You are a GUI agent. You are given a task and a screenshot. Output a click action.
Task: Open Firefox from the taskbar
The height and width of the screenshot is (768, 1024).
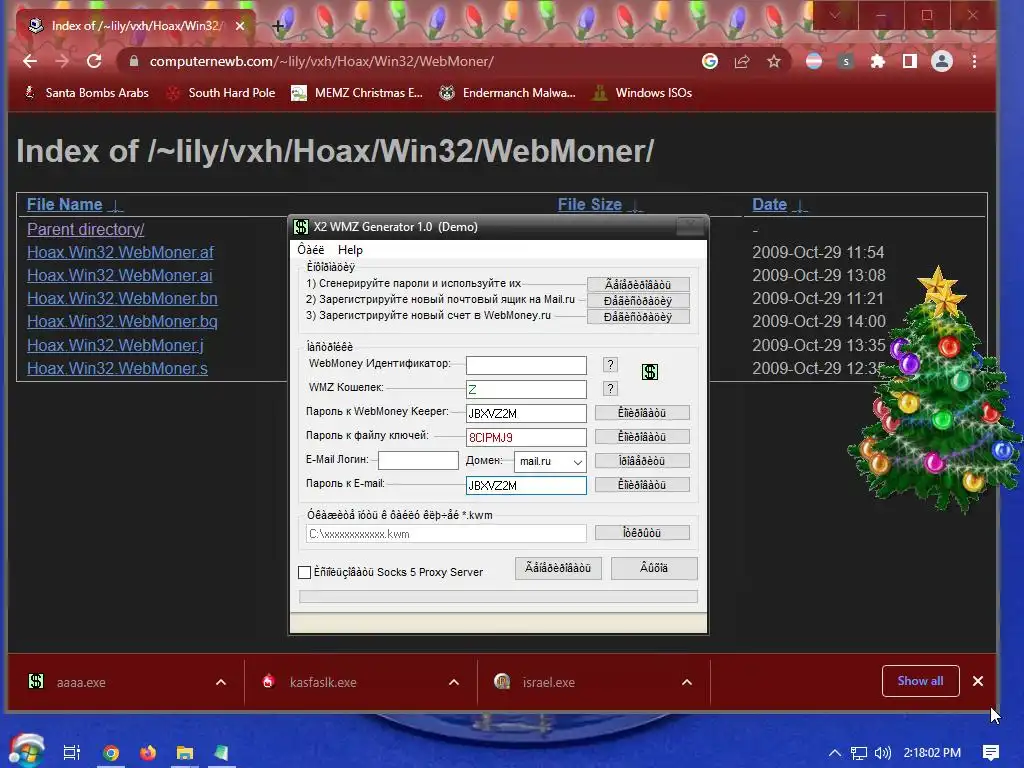[x=148, y=752]
